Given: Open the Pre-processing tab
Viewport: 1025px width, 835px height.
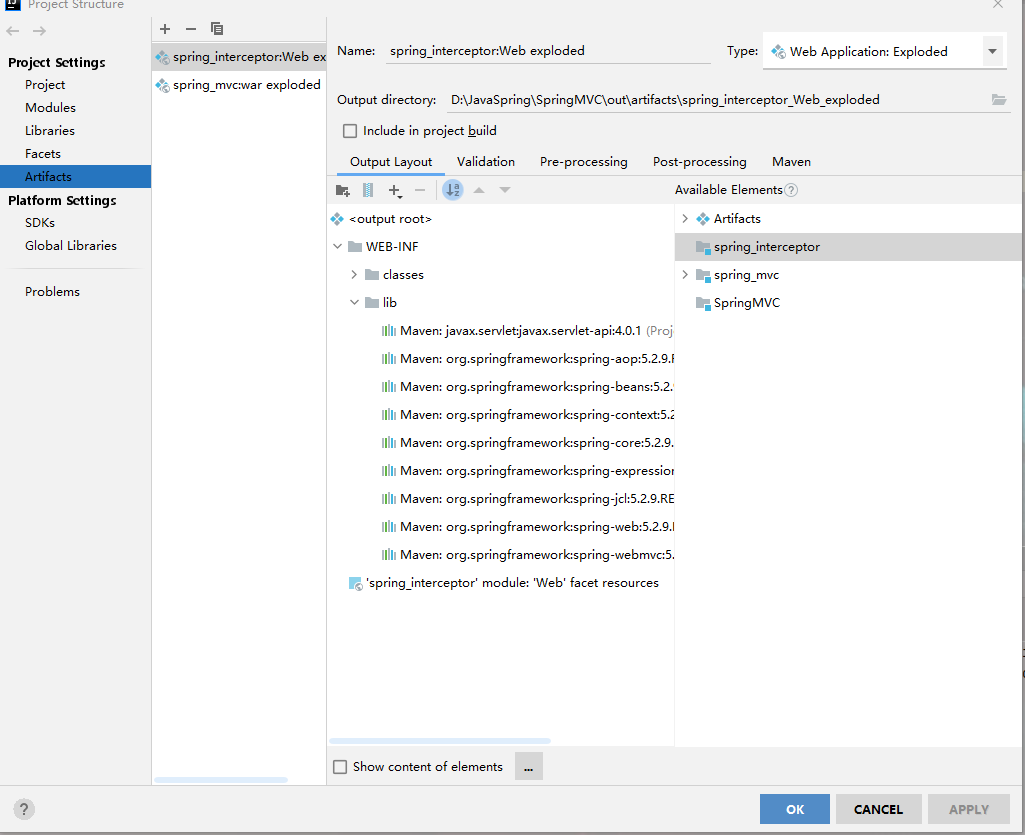Looking at the screenshot, I should [x=584, y=162].
